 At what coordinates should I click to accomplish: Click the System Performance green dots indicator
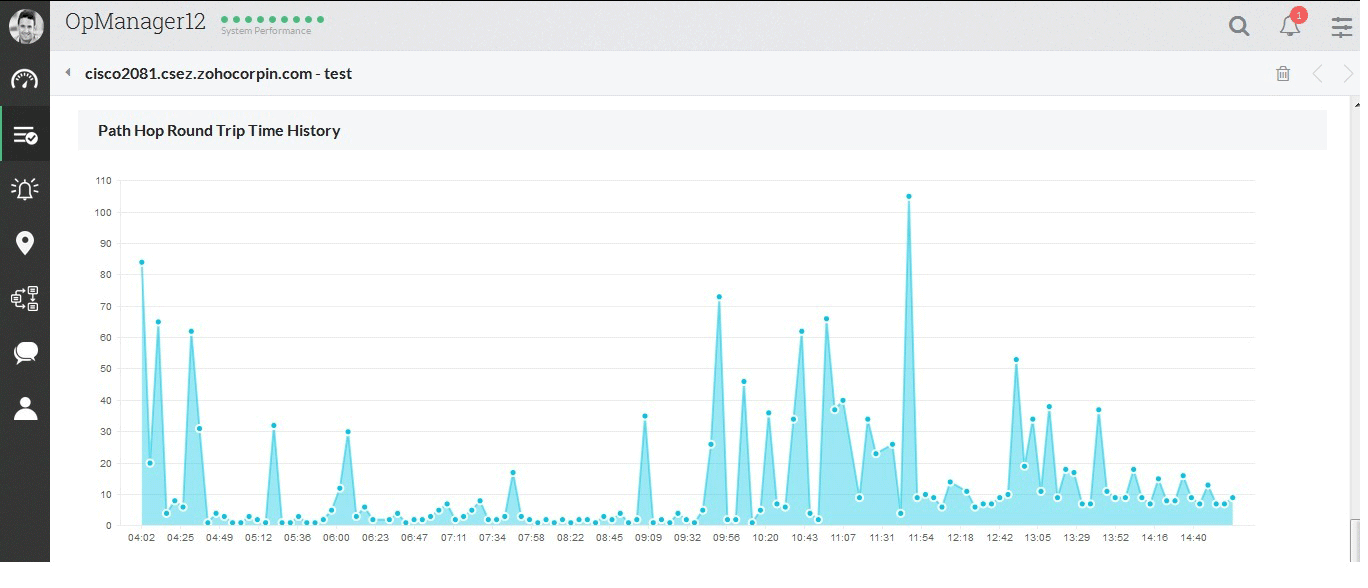272,20
